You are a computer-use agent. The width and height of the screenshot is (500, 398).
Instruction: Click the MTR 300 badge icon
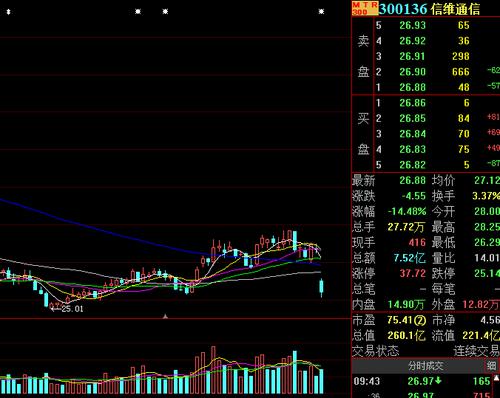pos(365,8)
